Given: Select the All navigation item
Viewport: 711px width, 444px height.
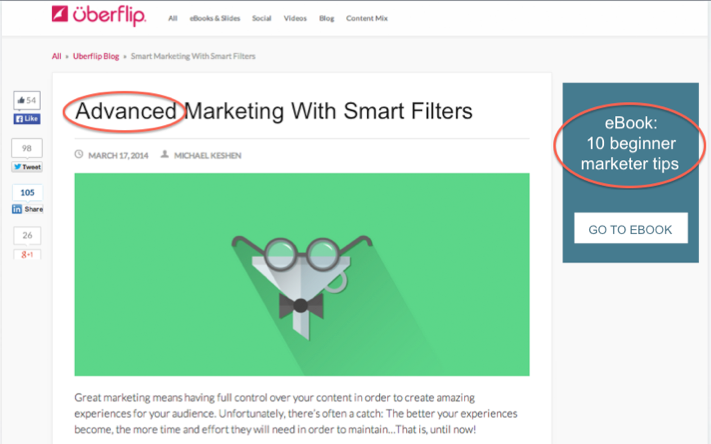Looking at the screenshot, I should [x=172, y=19].
